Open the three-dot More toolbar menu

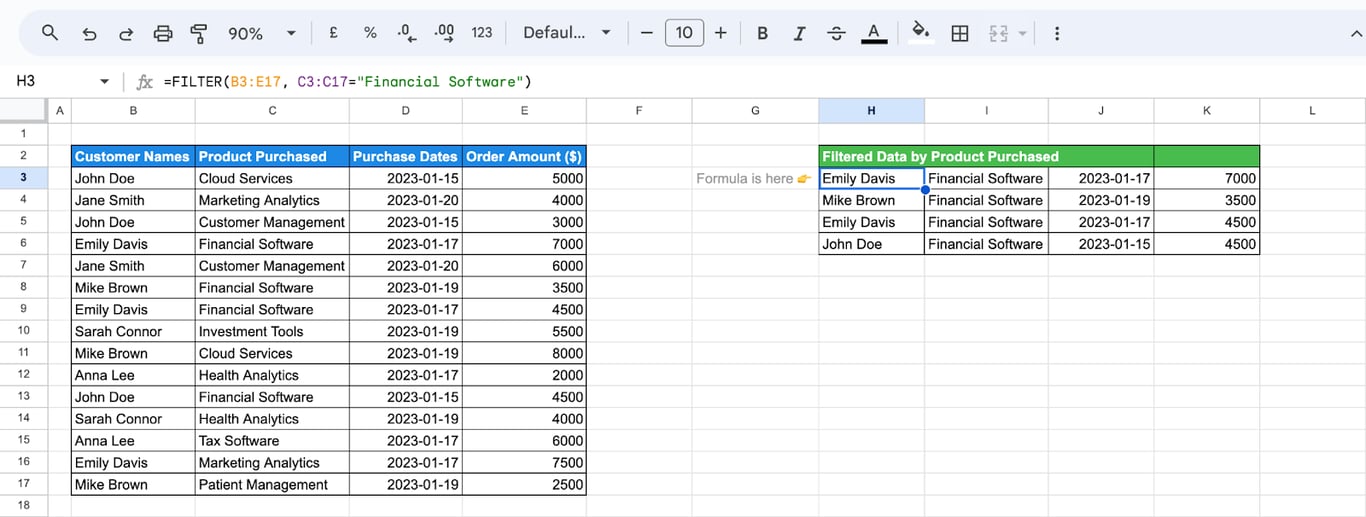[x=1056, y=33]
